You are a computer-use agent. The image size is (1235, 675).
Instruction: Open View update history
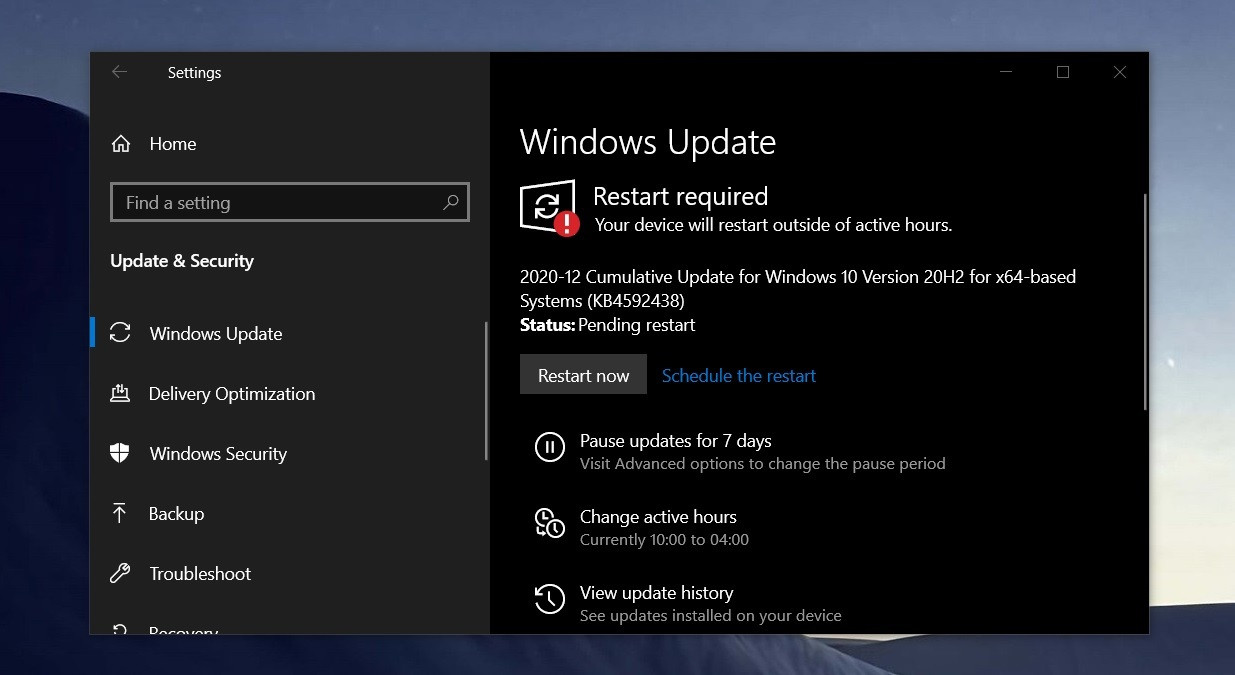[x=656, y=592]
